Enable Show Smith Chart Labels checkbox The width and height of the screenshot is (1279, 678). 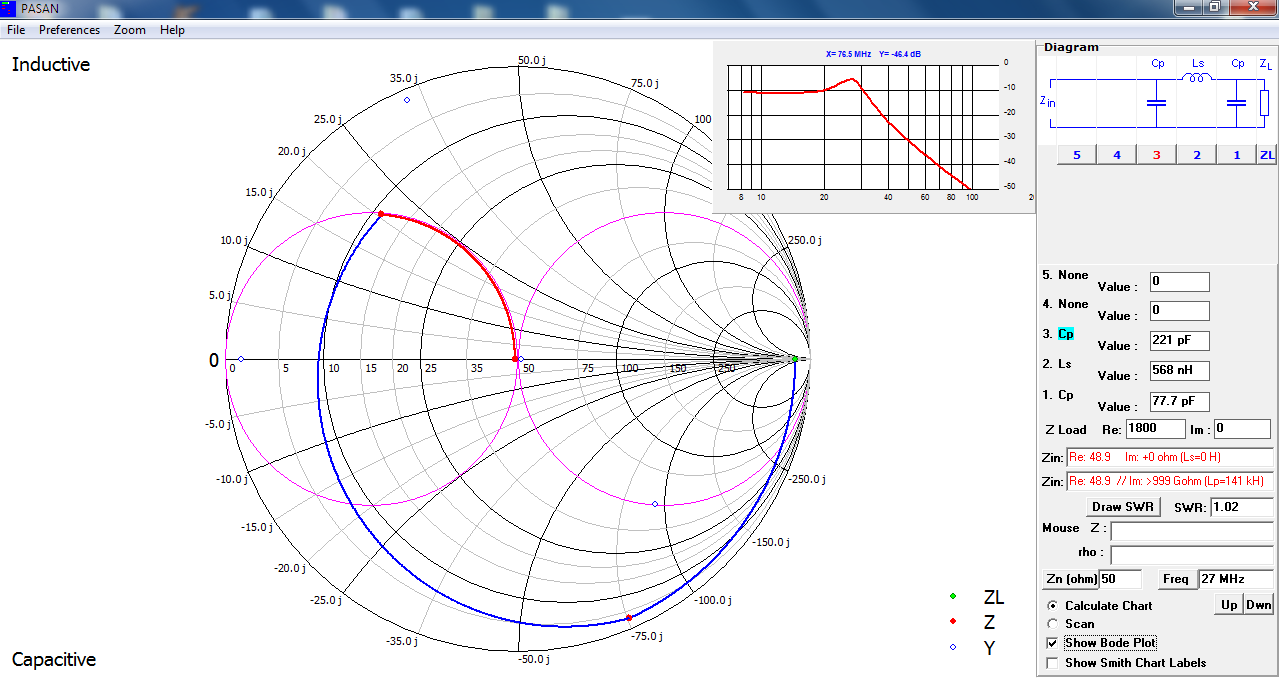coord(1052,663)
